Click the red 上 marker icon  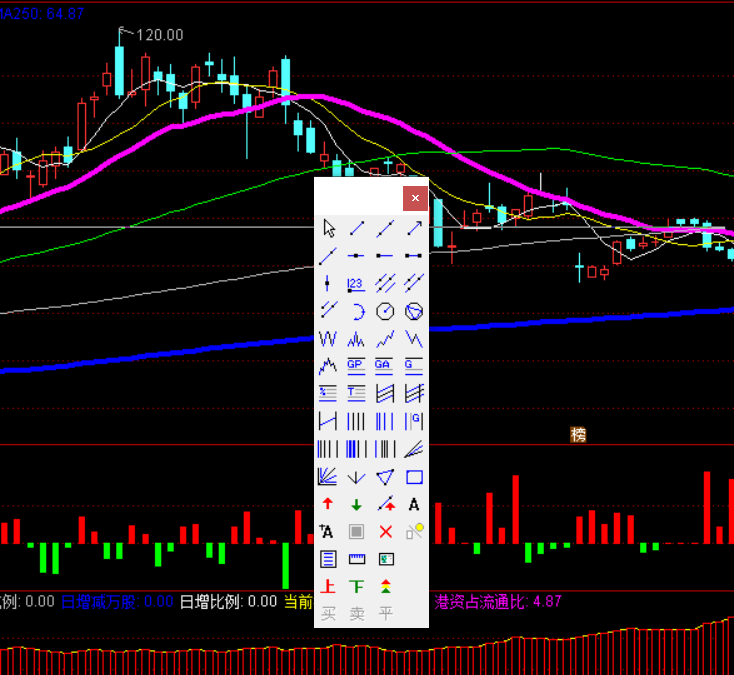[x=328, y=587]
